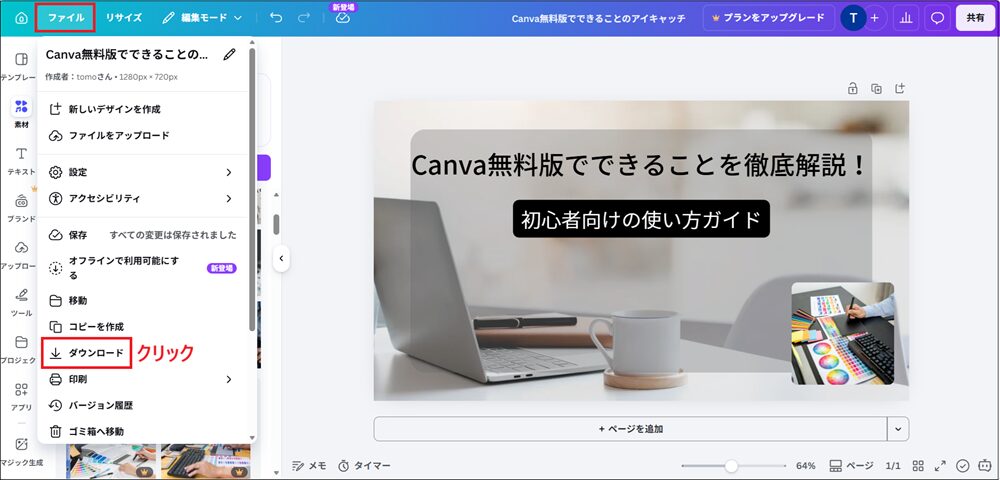This screenshot has width=1000, height=480.
Task: Open メモ notes
Action: pyautogui.click(x=309, y=466)
